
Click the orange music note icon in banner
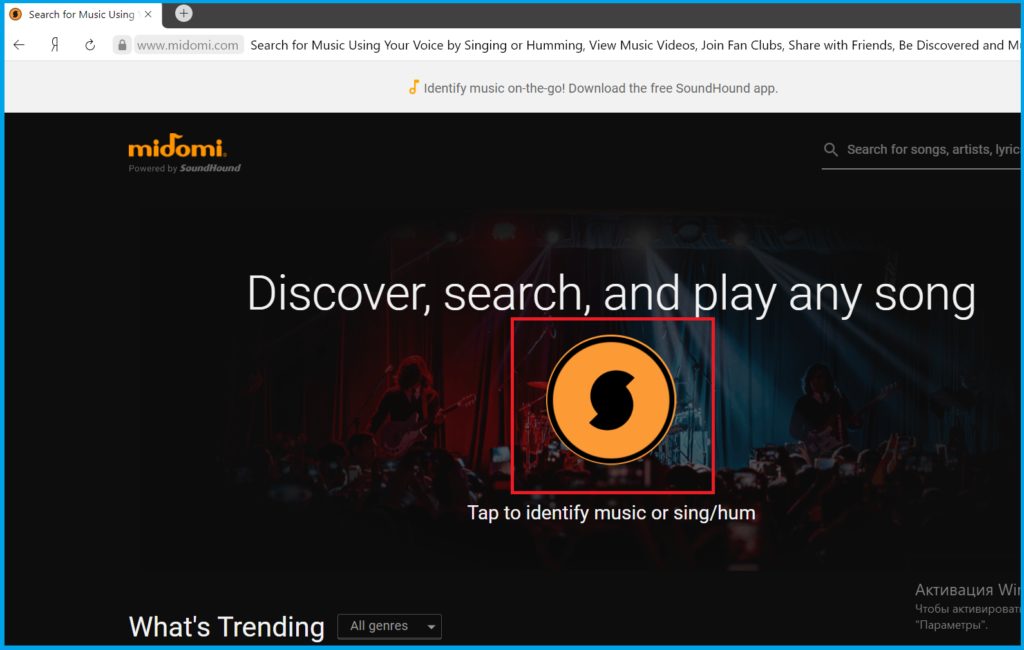coord(413,87)
